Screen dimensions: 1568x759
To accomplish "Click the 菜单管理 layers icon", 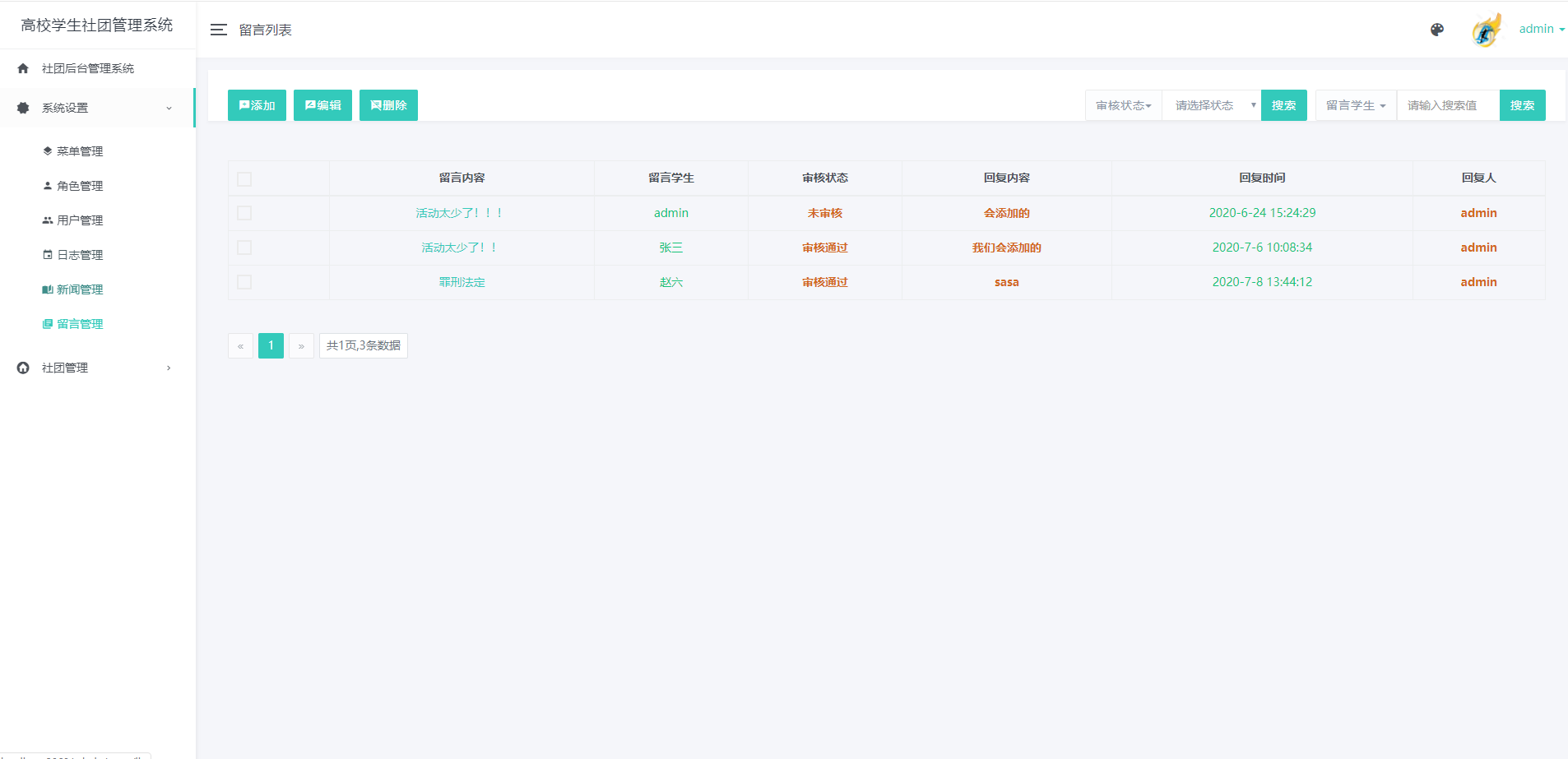I will (x=48, y=150).
